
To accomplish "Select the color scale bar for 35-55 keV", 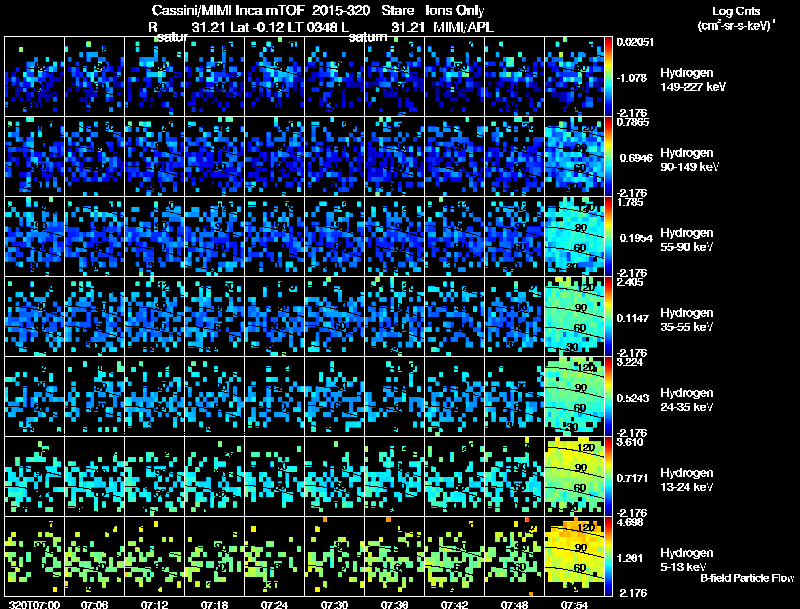I will click(608, 317).
